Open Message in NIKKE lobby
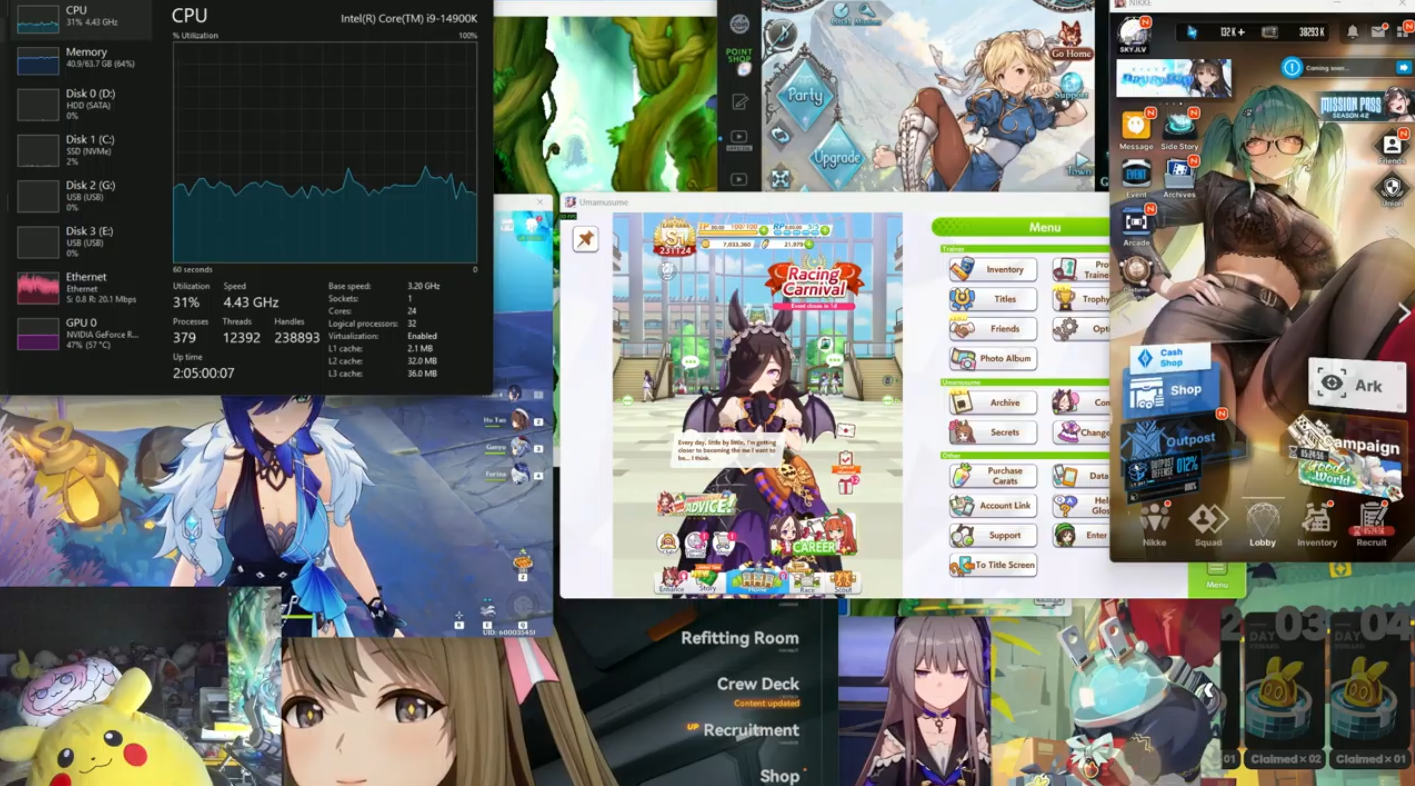Screen dimensions: 1415x786 1136,129
